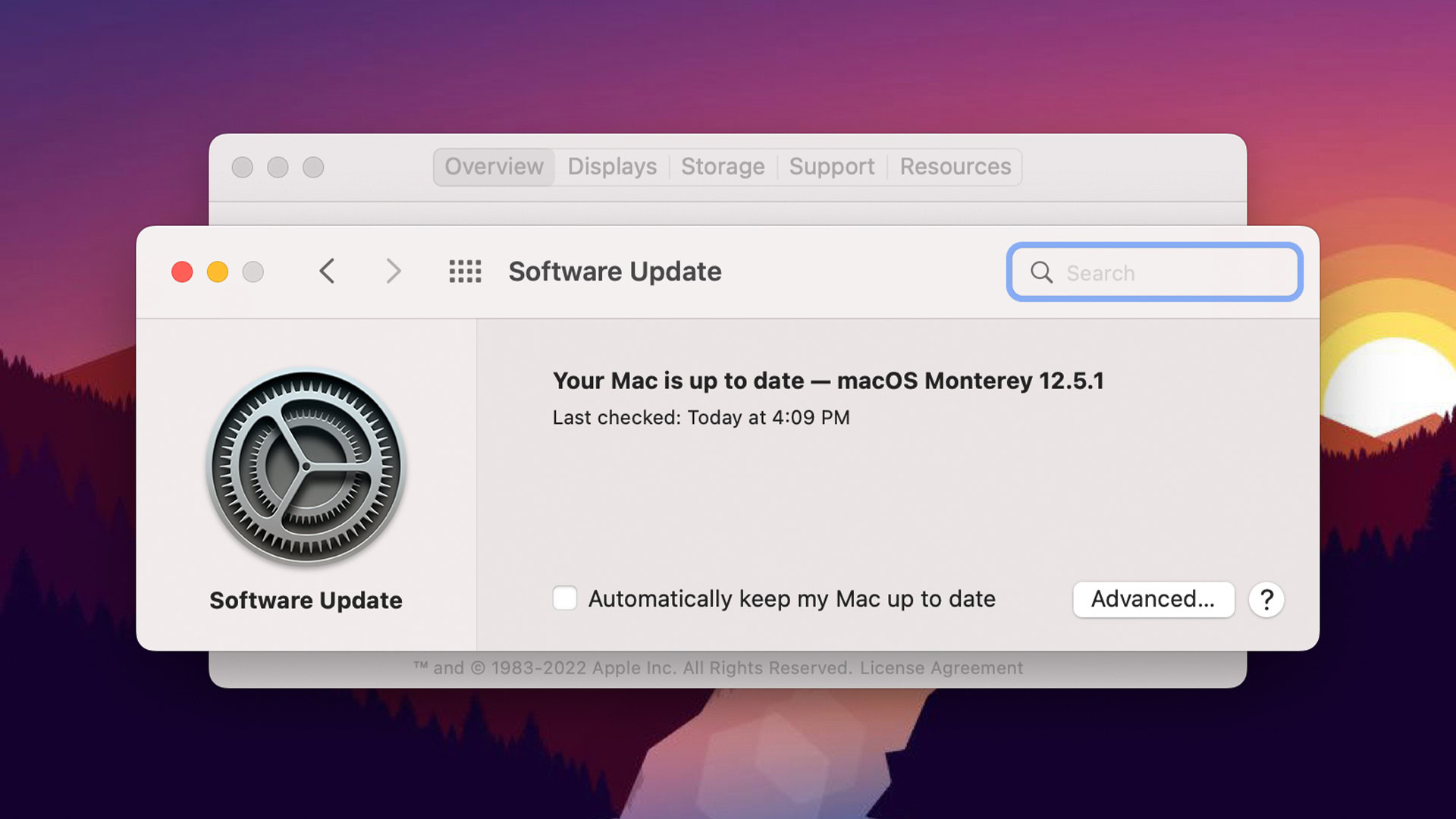Expand the Displays tab options
The width and height of the screenshot is (1456, 819).
[612, 166]
